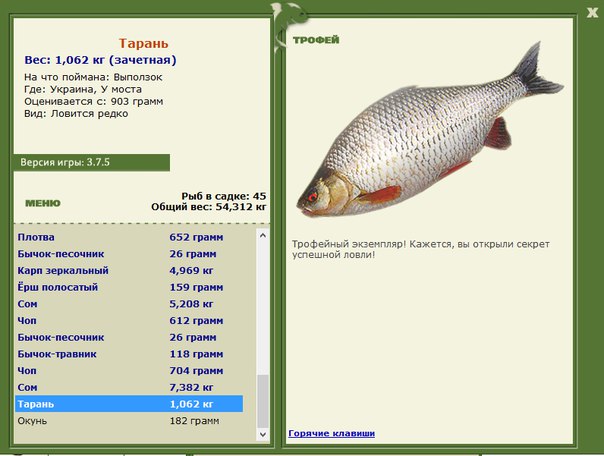
Task: Select the Карп зеркальный row
Action: [129, 271]
